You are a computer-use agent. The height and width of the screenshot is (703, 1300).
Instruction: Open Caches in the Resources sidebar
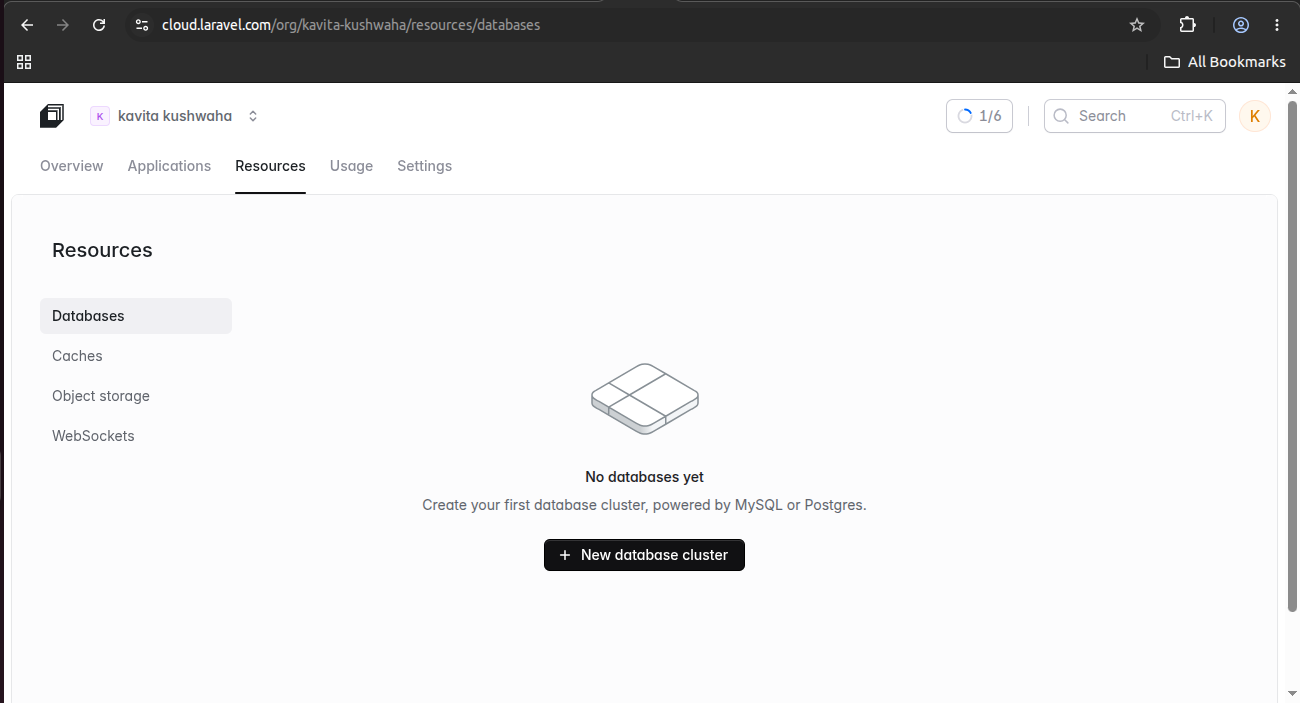pyautogui.click(x=136, y=356)
